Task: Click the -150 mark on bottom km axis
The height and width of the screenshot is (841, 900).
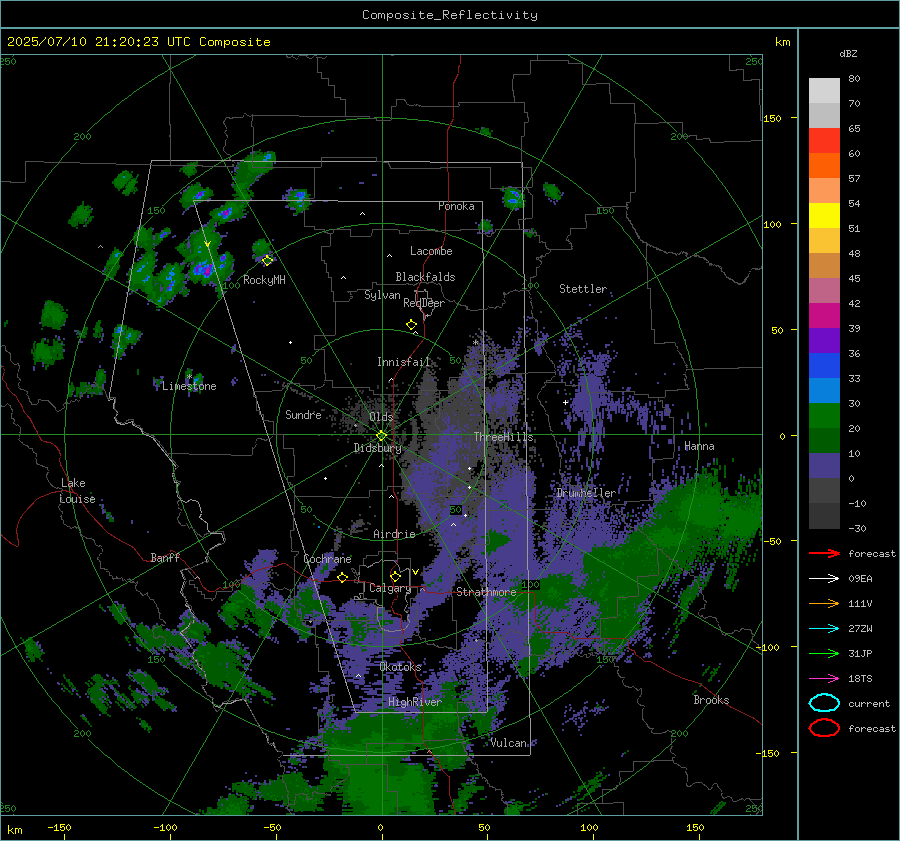Action: click(x=59, y=827)
